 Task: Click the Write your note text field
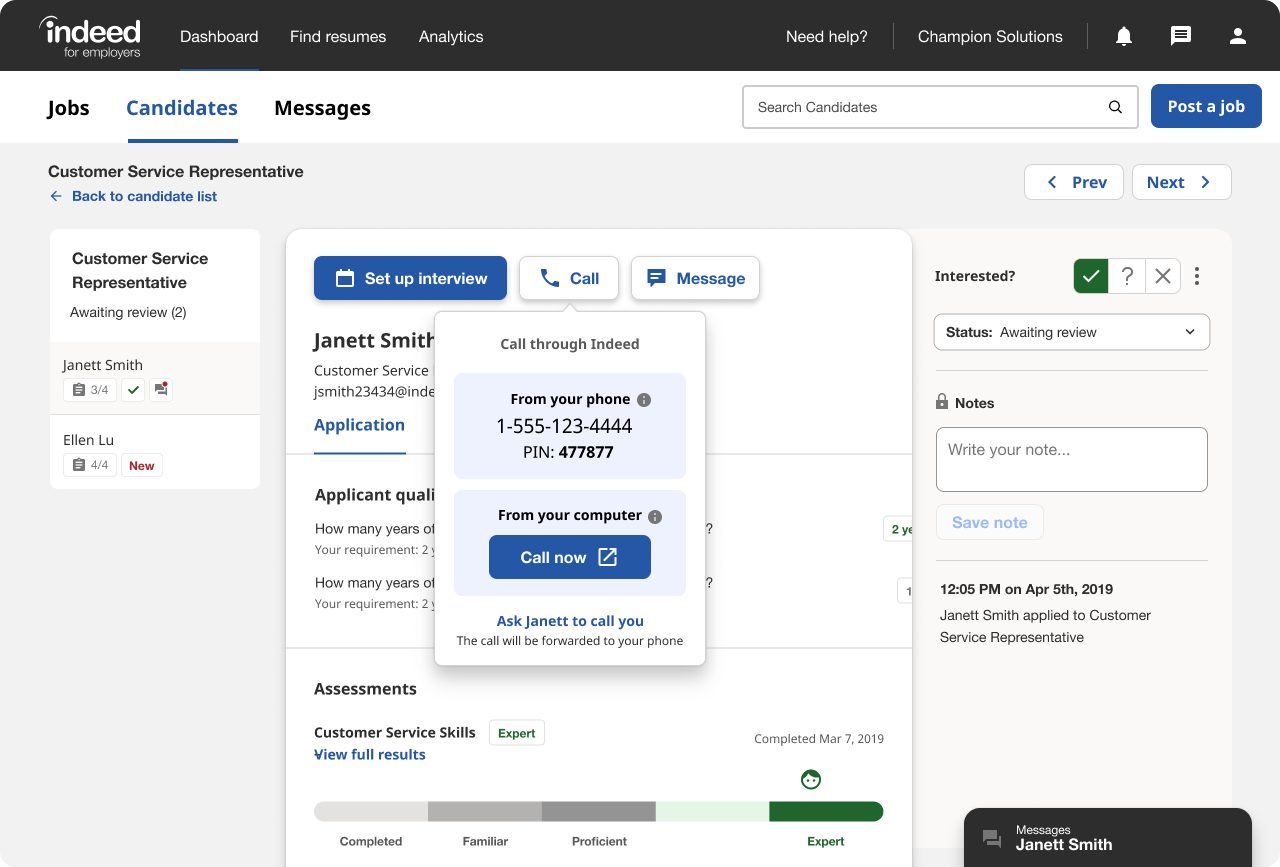pyautogui.click(x=1071, y=459)
